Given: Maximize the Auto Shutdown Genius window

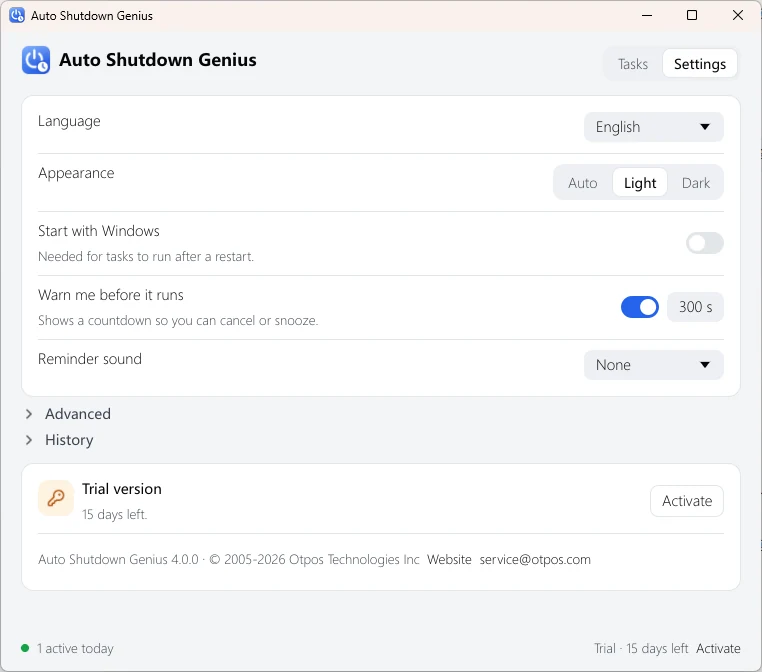Looking at the screenshot, I should [x=692, y=16].
